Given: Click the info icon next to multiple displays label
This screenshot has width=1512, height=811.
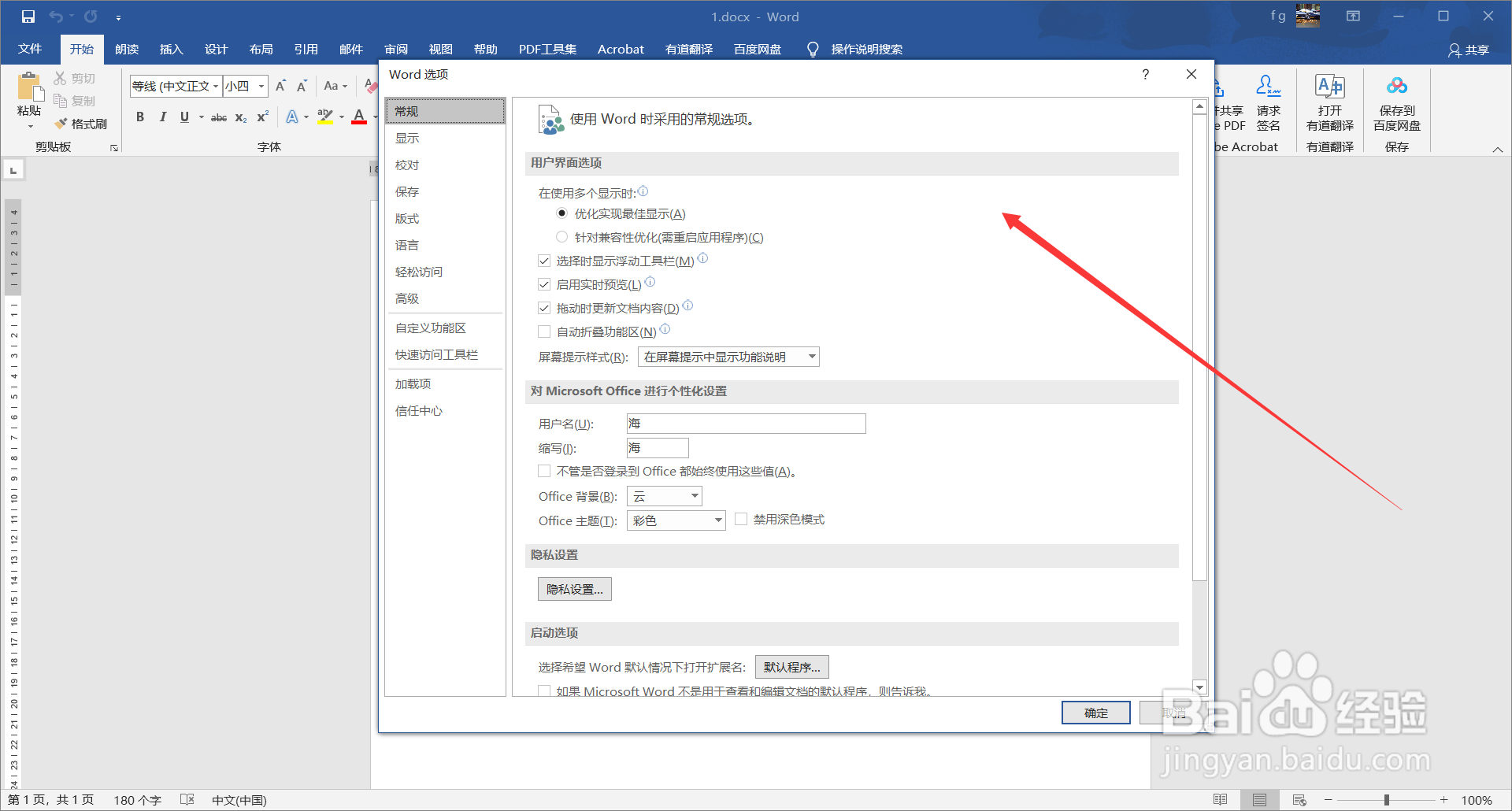Looking at the screenshot, I should [643, 191].
